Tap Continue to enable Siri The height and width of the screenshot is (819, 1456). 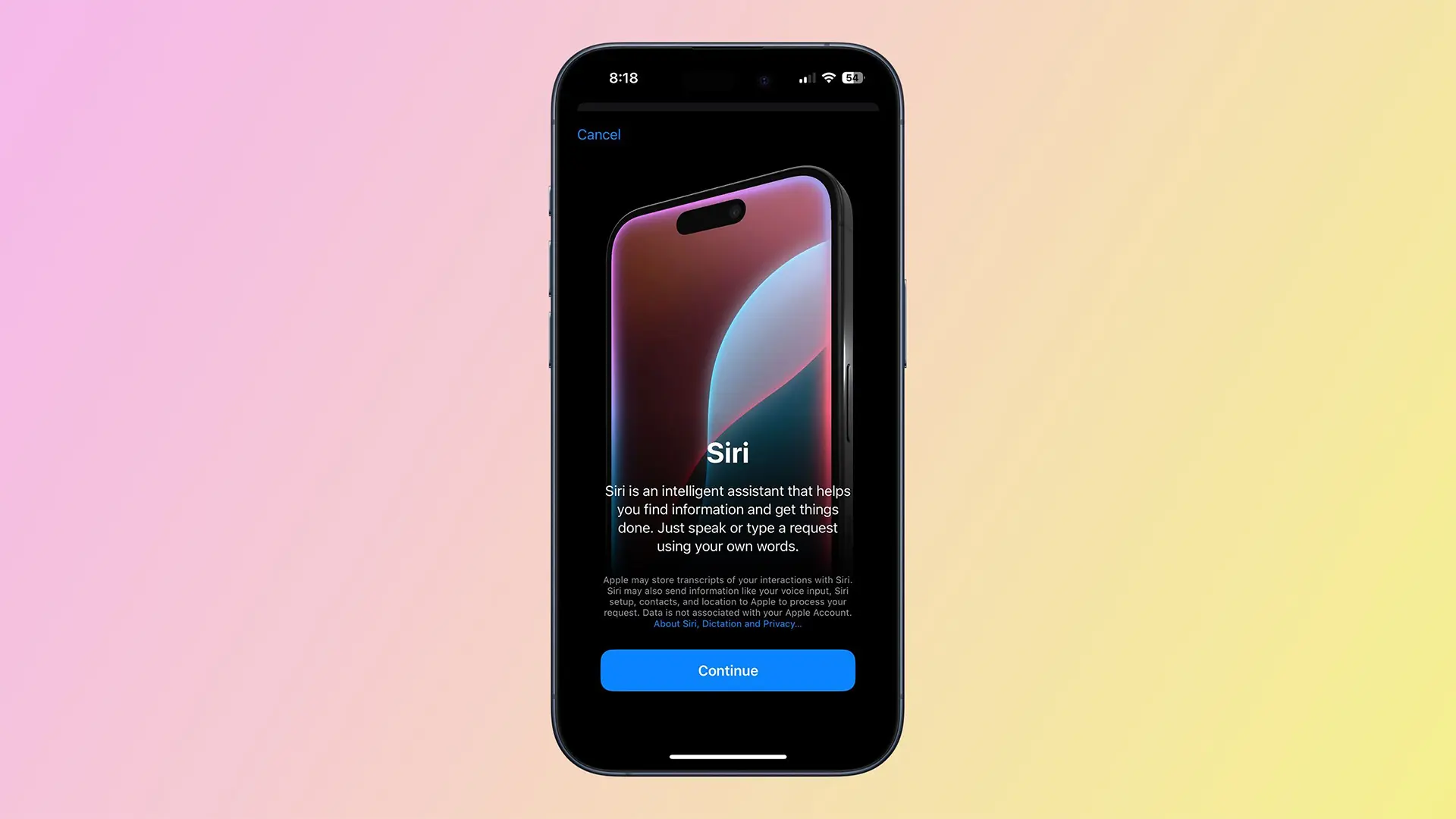(x=728, y=670)
